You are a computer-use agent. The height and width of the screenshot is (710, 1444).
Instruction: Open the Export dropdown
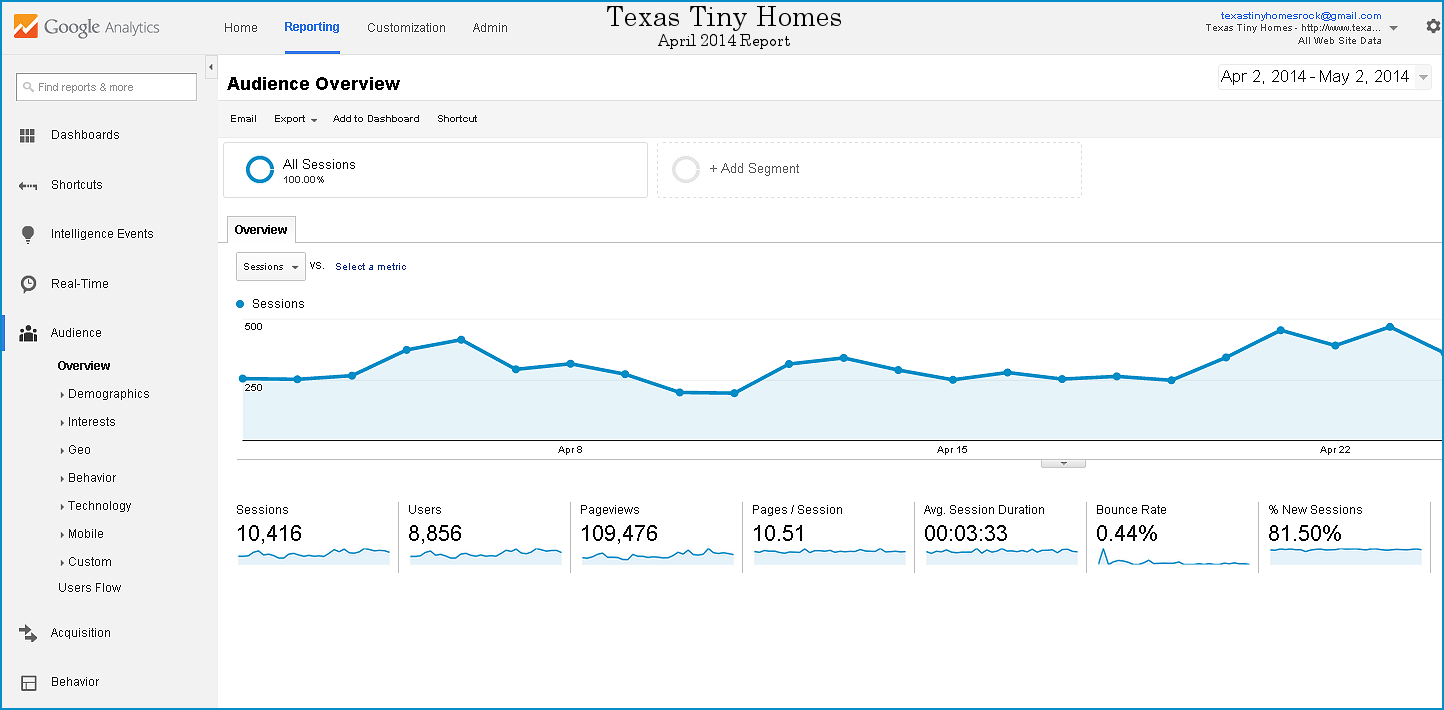click(295, 119)
